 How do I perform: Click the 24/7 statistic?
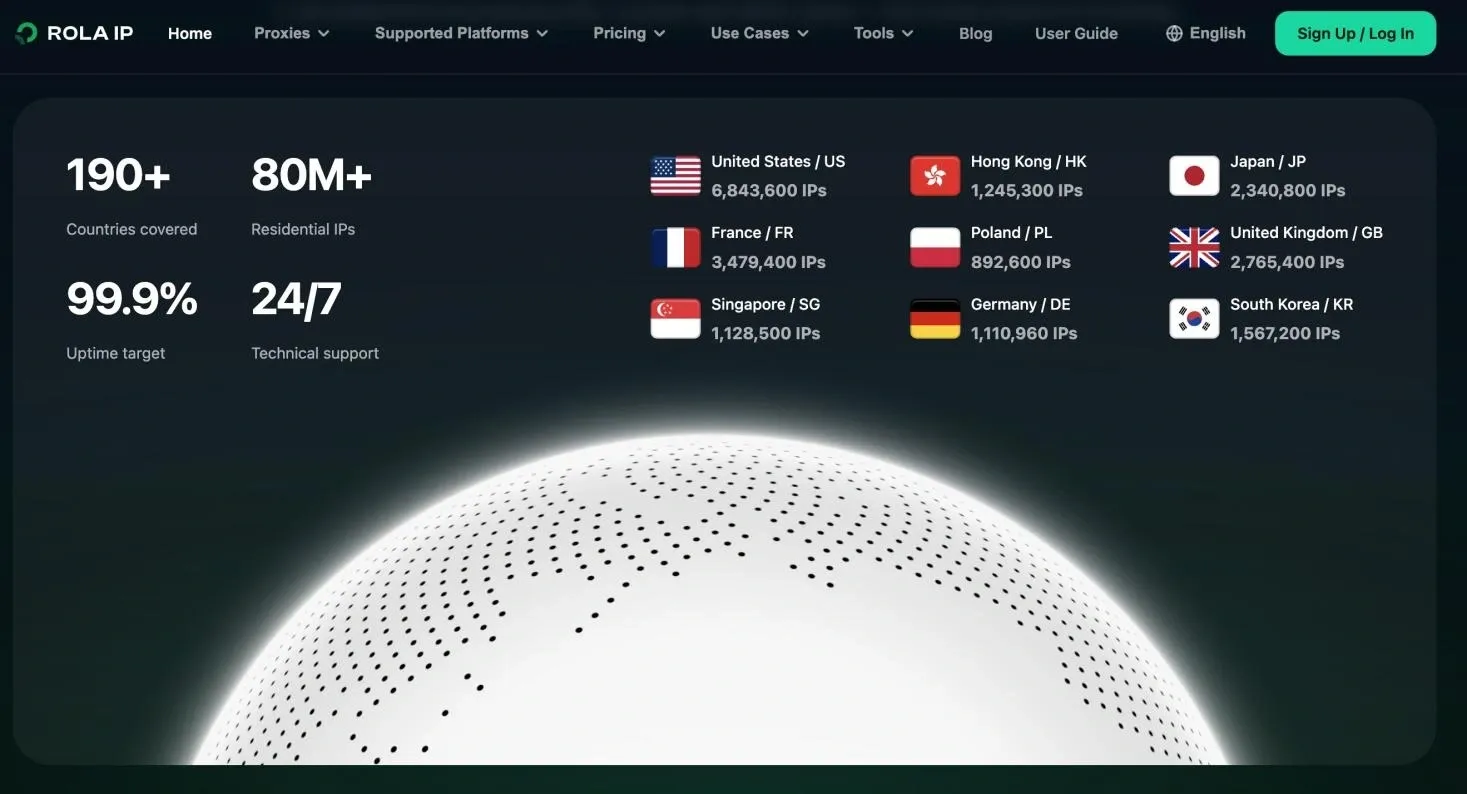[296, 299]
